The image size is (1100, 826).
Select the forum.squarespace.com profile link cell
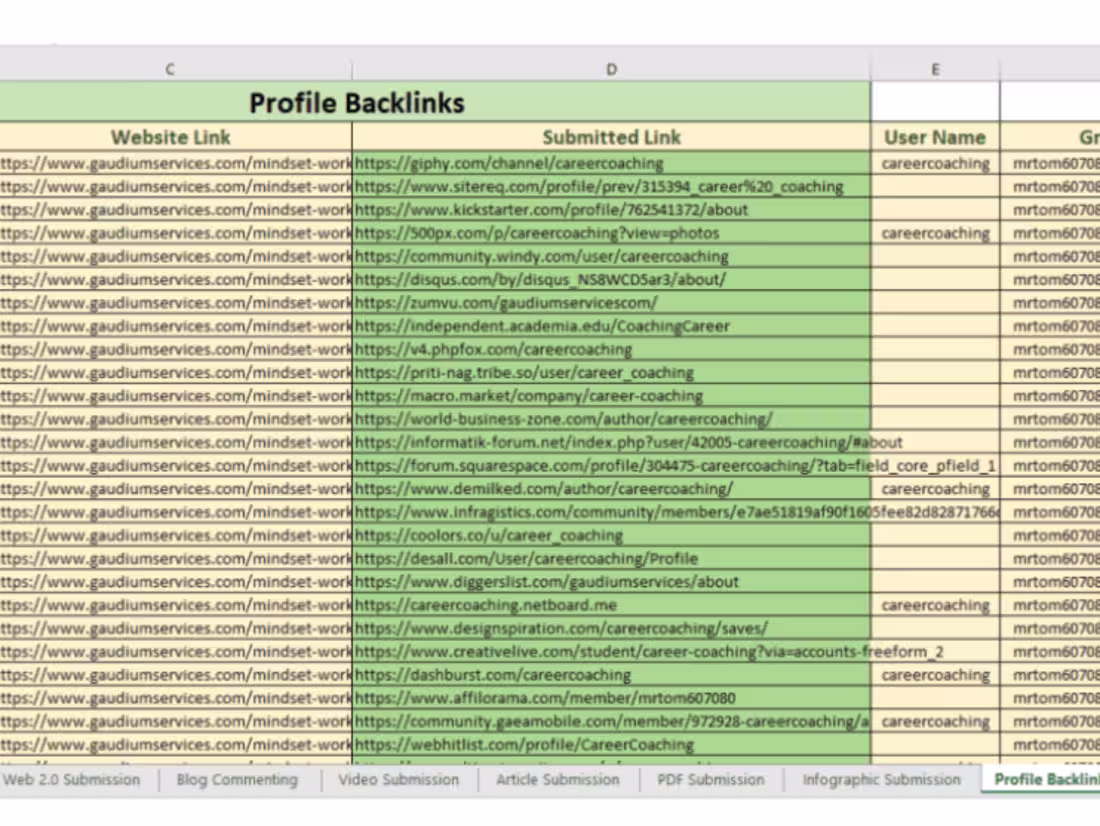[x=611, y=465]
